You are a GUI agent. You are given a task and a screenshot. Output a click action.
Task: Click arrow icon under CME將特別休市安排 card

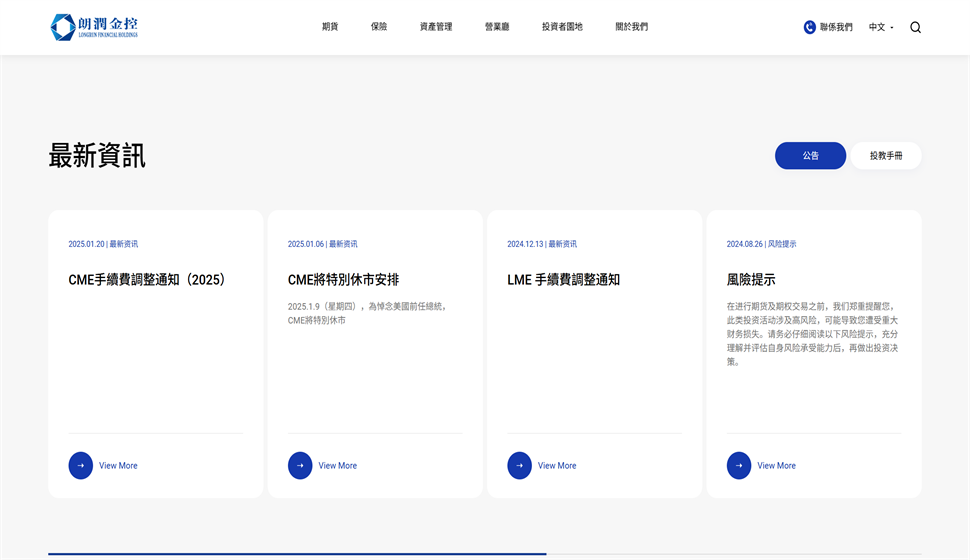(x=300, y=465)
